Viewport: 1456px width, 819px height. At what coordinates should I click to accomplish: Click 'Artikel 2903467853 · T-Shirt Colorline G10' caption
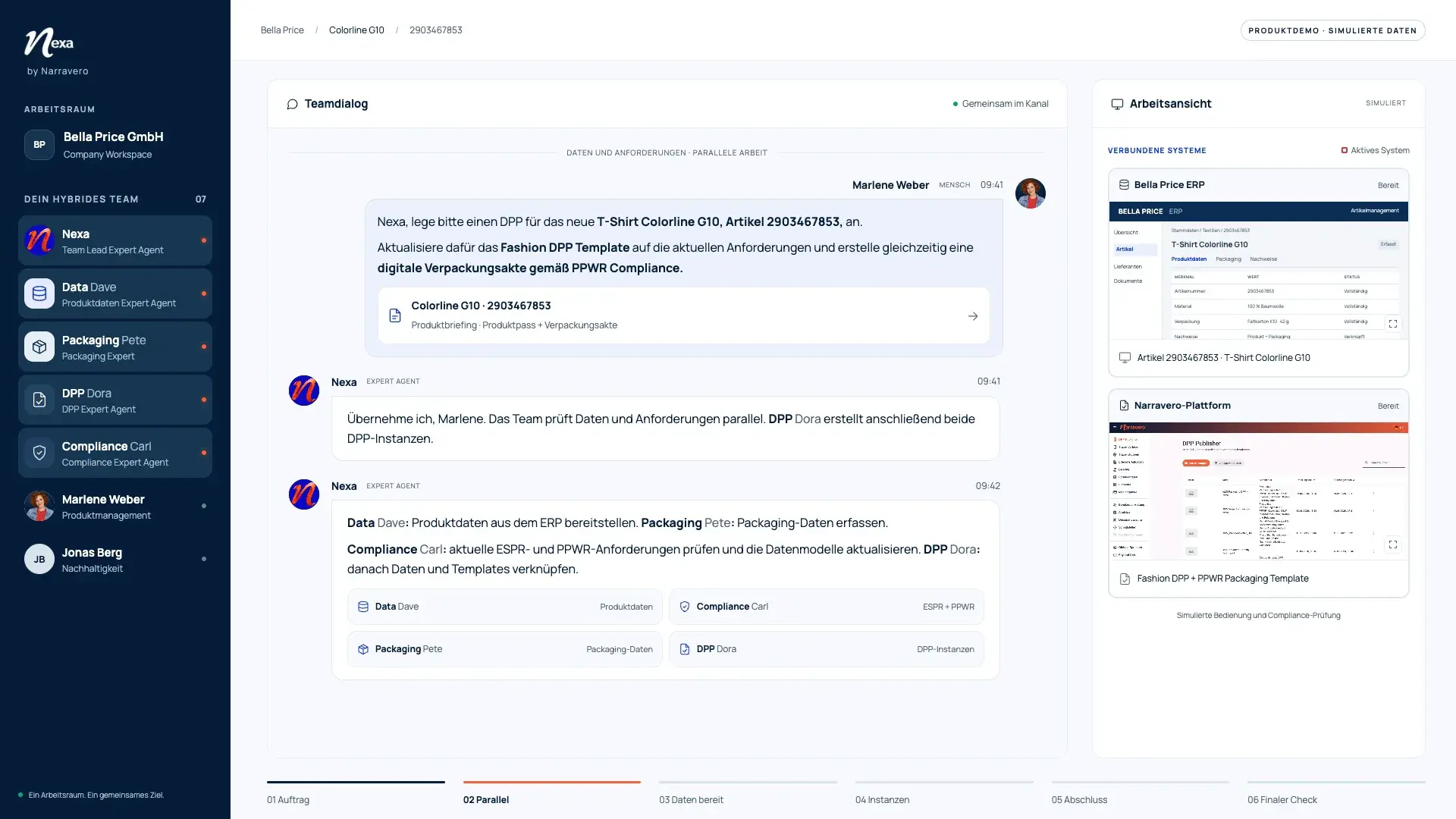1223,358
